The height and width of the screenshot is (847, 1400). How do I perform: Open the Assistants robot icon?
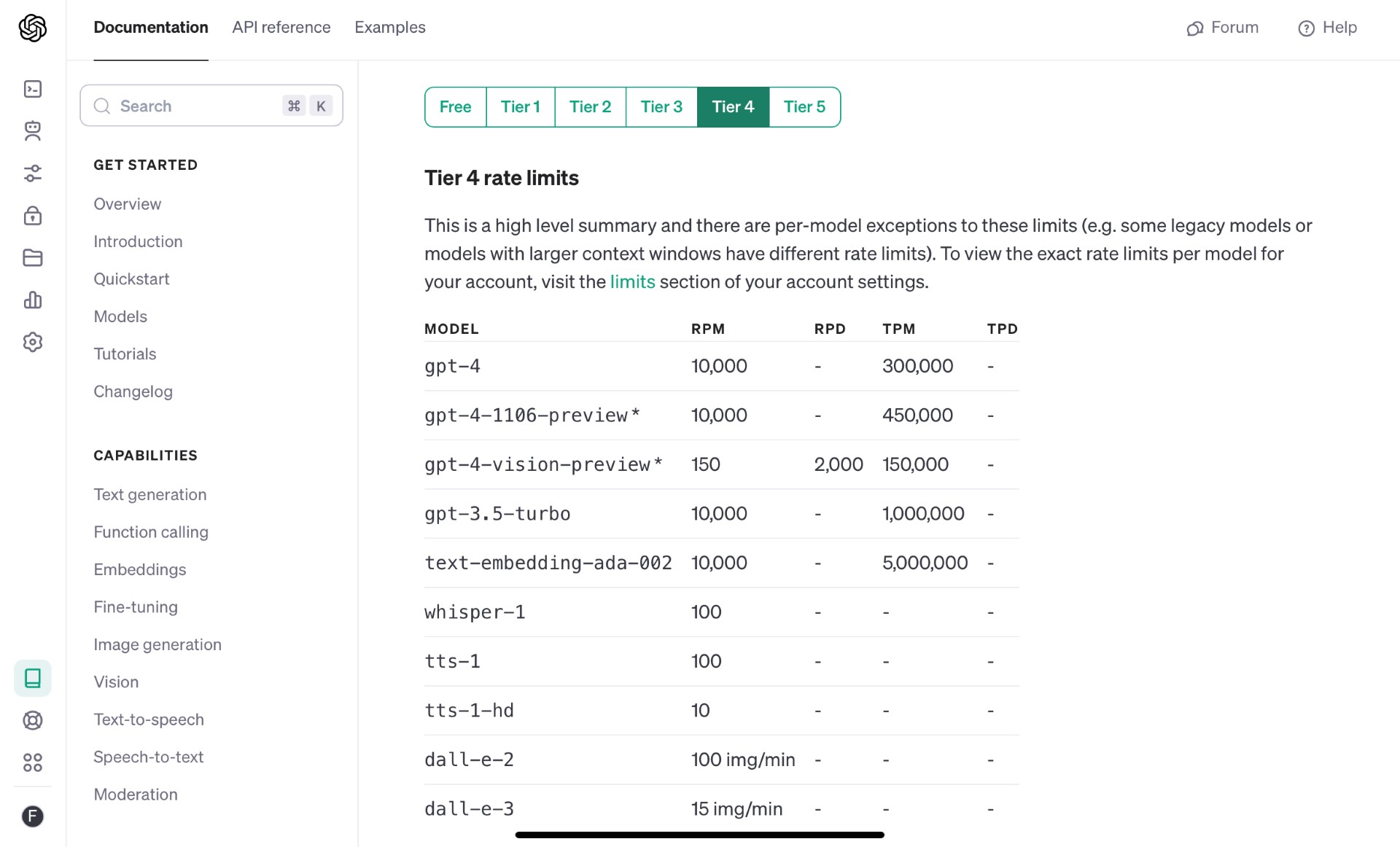33,131
